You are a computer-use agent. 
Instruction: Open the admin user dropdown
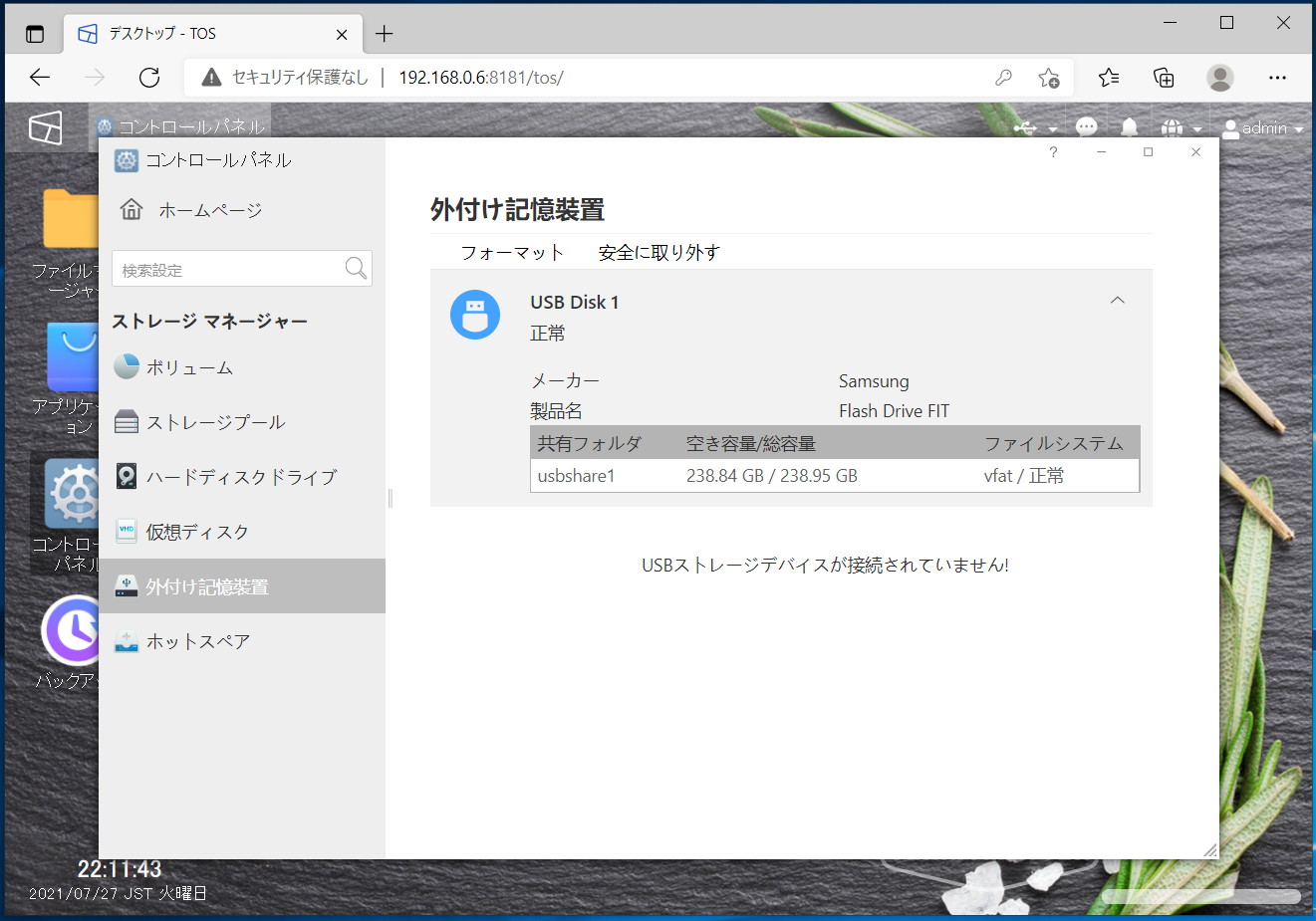coord(1262,127)
